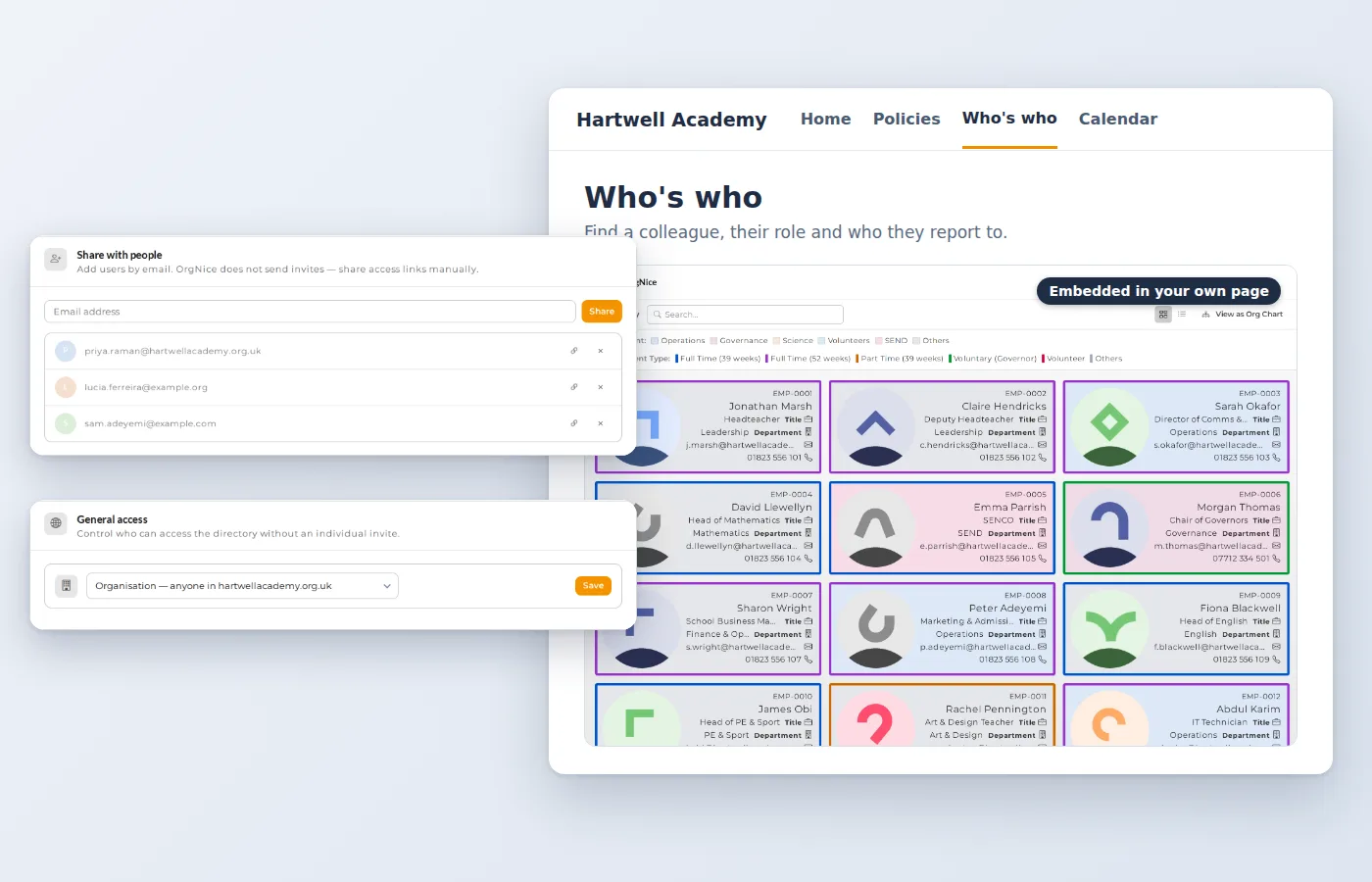Click View as Org Chart

click(x=1242, y=315)
